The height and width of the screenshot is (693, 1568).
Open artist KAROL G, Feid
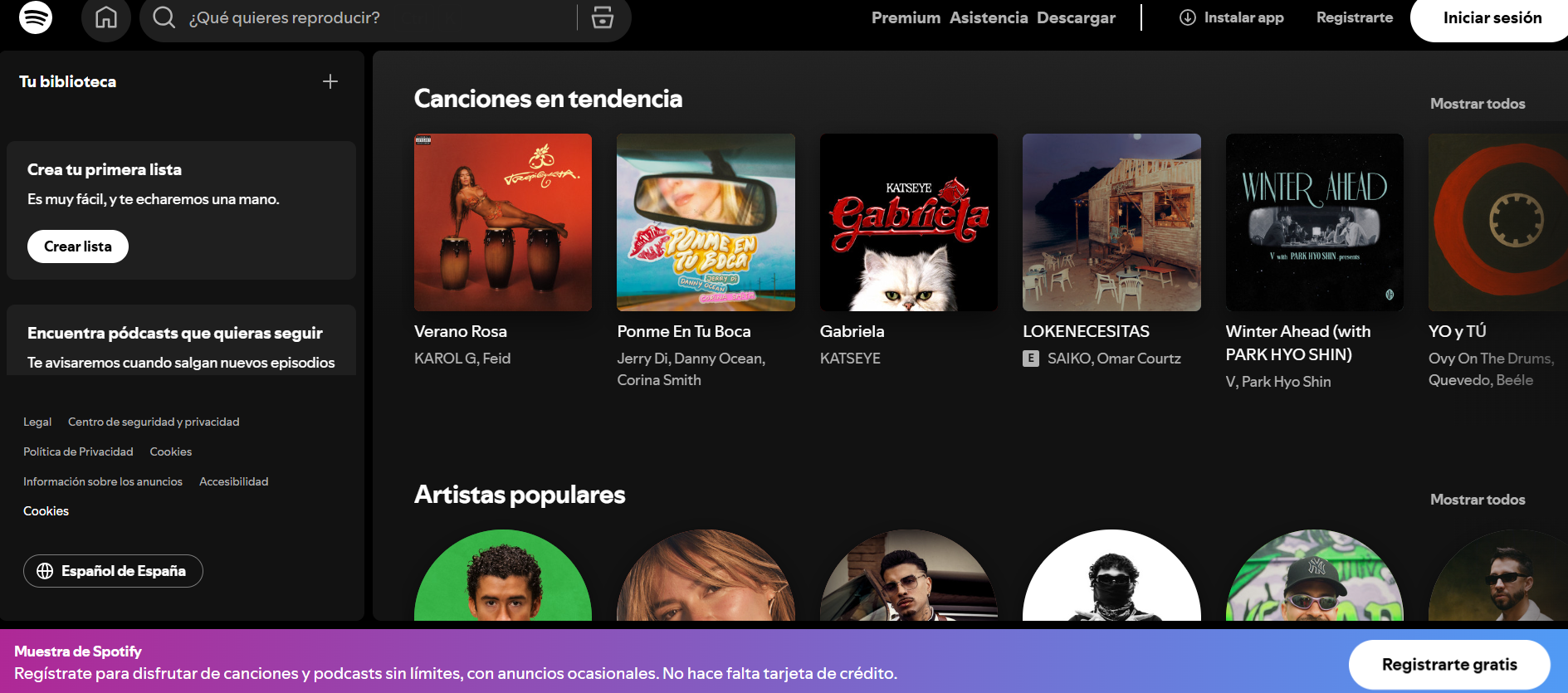point(462,359)
